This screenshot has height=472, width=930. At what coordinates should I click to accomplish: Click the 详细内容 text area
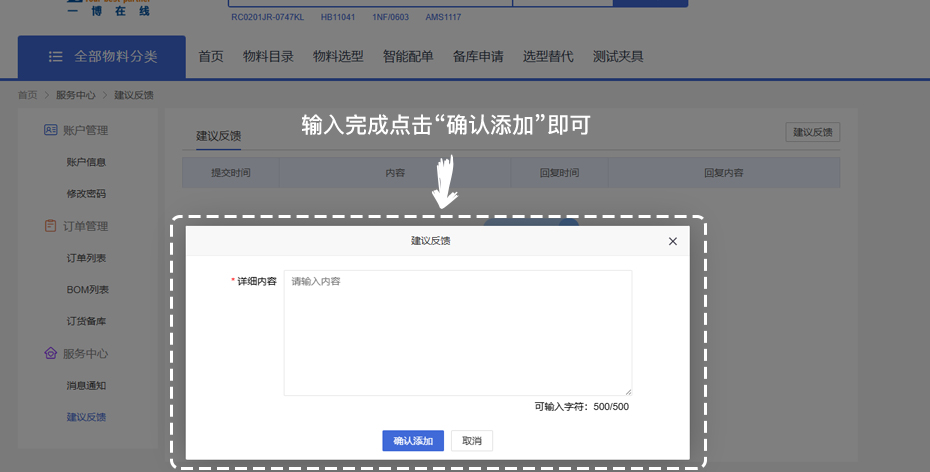coord(457,333)
